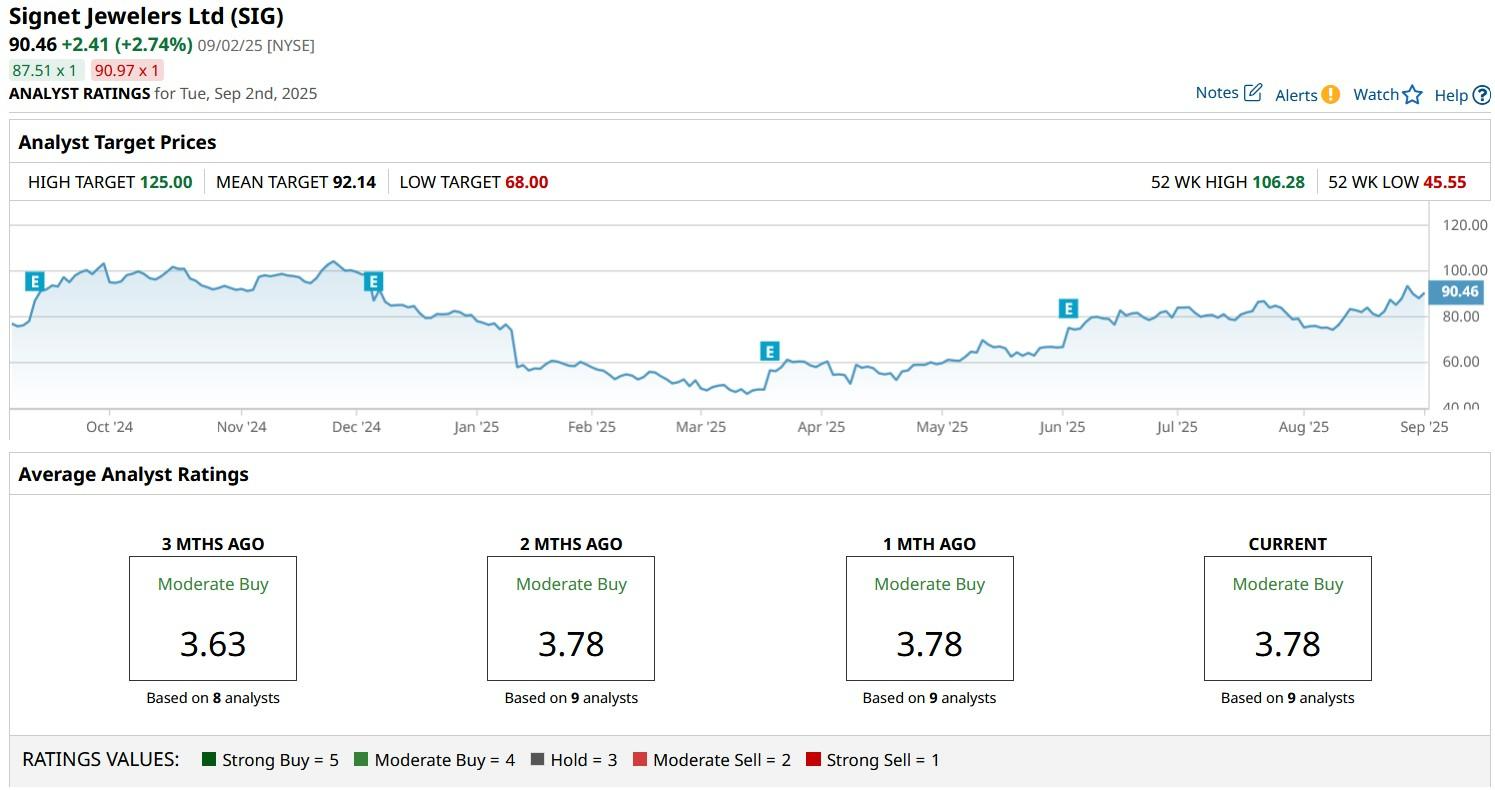This screenshot has width=1495, height=790.
Task: Click the Watch star icon
Action: pos(1412,95)
